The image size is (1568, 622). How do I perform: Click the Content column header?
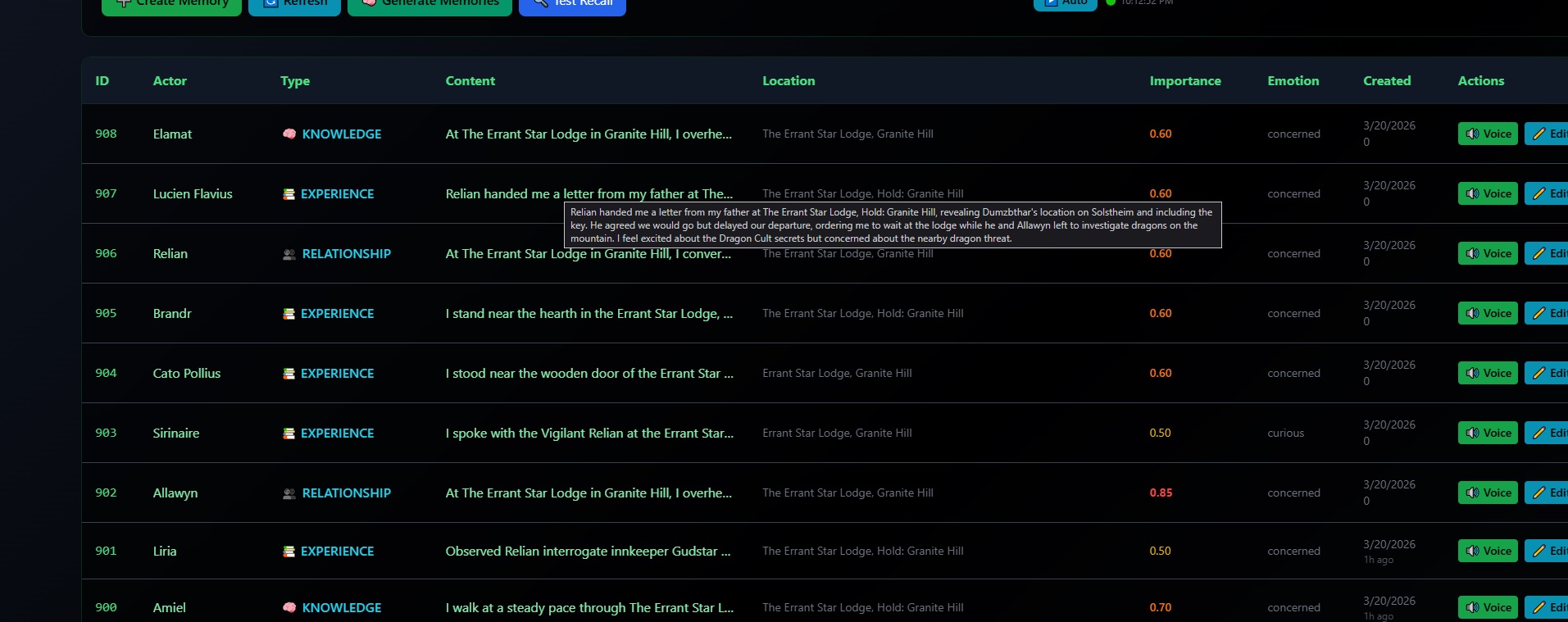click(x=470, y=81)
